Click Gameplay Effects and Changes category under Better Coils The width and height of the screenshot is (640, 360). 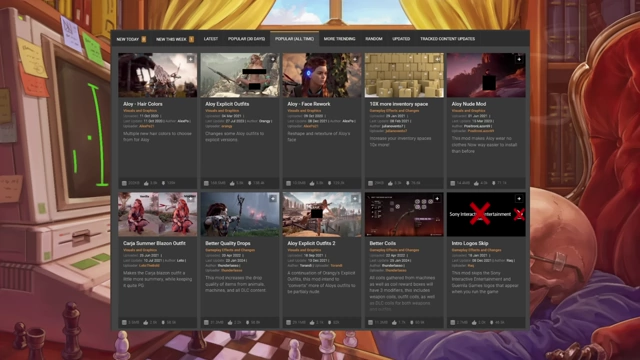[x=394, y=250]
